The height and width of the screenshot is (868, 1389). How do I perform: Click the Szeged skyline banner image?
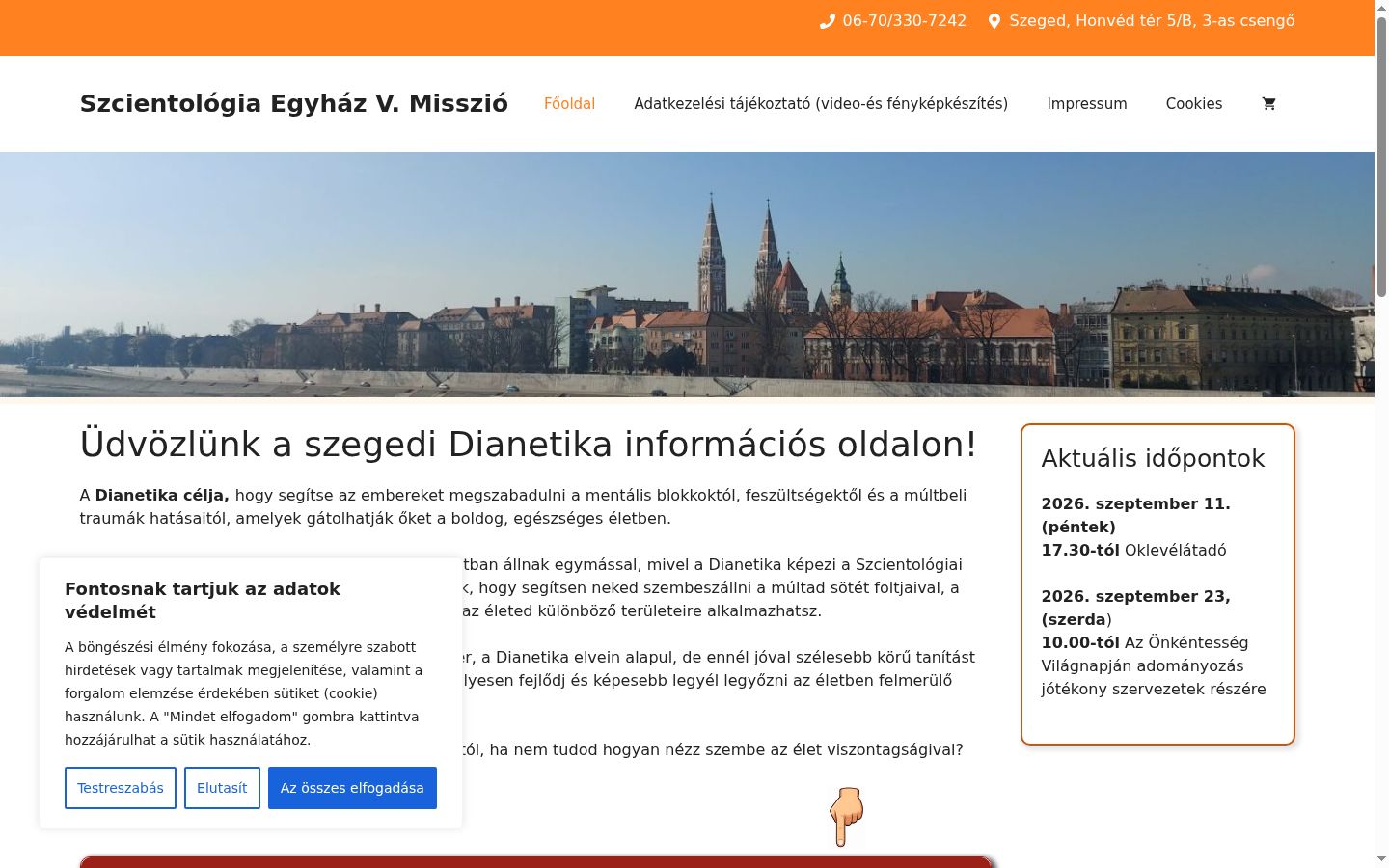[687, 275]
